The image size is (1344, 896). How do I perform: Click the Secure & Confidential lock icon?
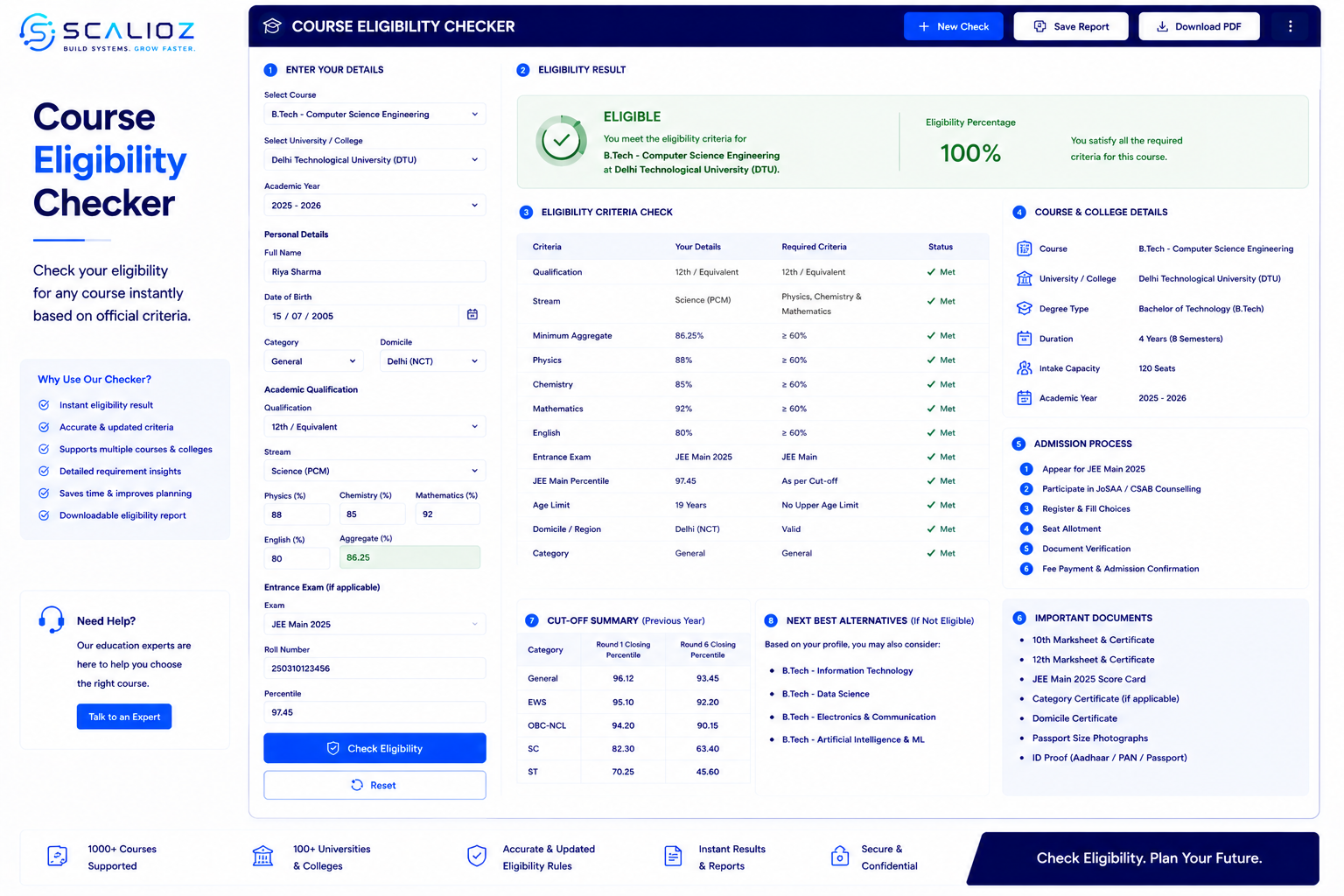point(840,857)
